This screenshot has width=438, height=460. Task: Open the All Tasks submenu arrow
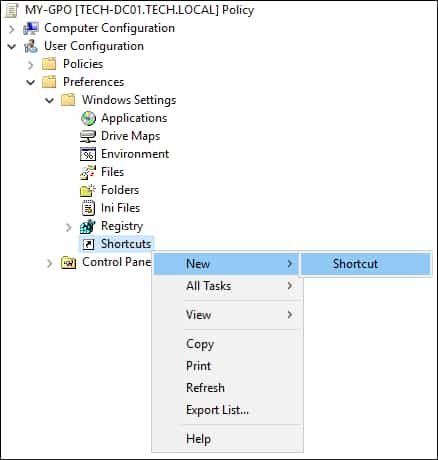(x=290, y=286)
